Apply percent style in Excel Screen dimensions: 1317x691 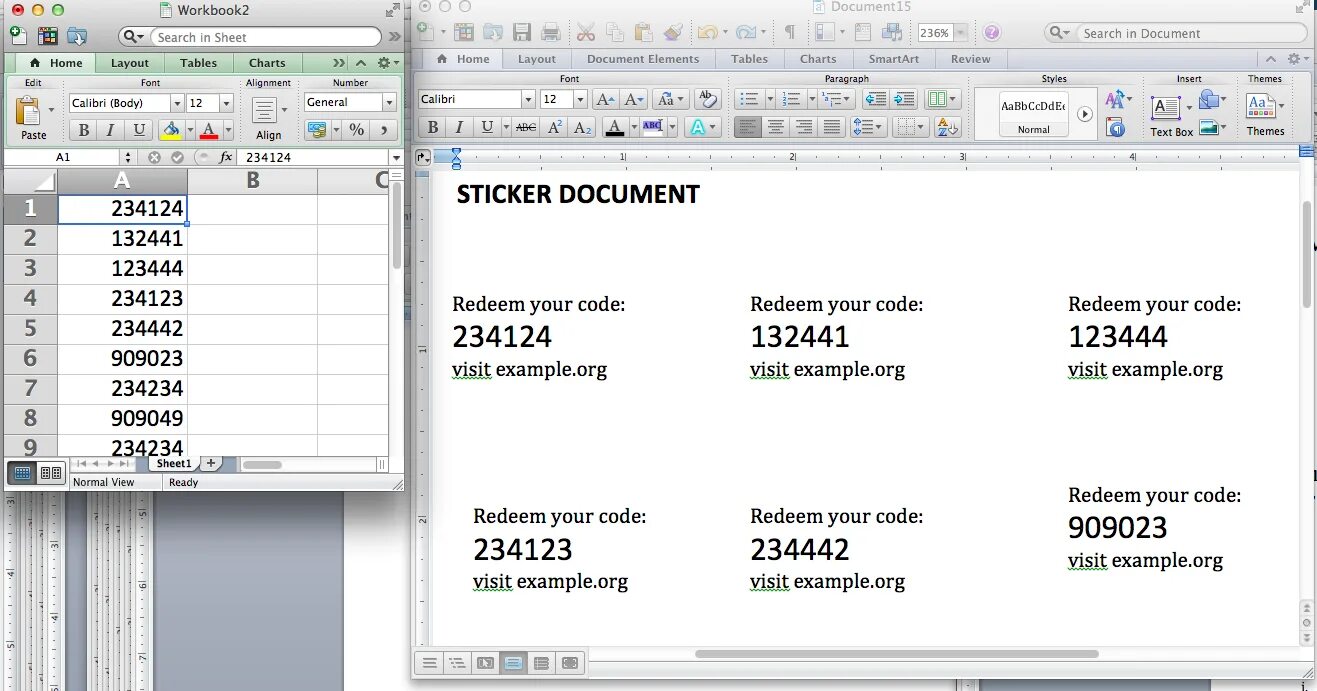356,130
